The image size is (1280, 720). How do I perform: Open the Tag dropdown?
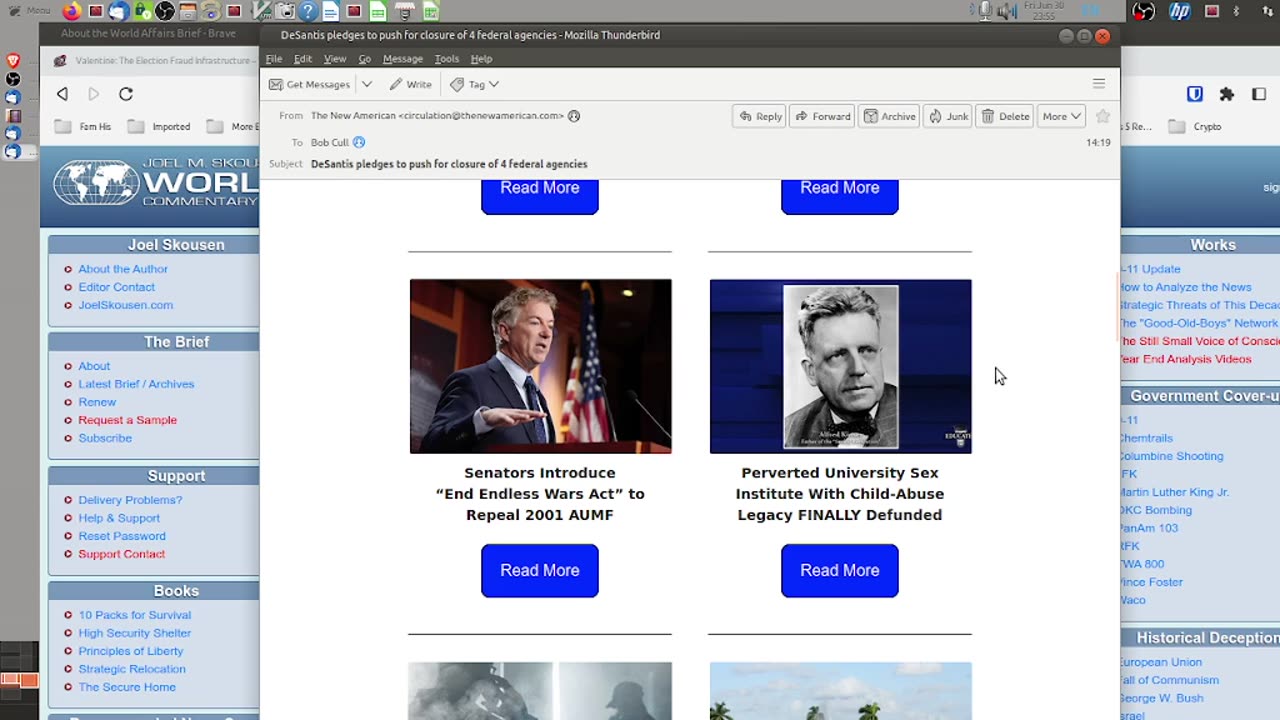[474, 84]
